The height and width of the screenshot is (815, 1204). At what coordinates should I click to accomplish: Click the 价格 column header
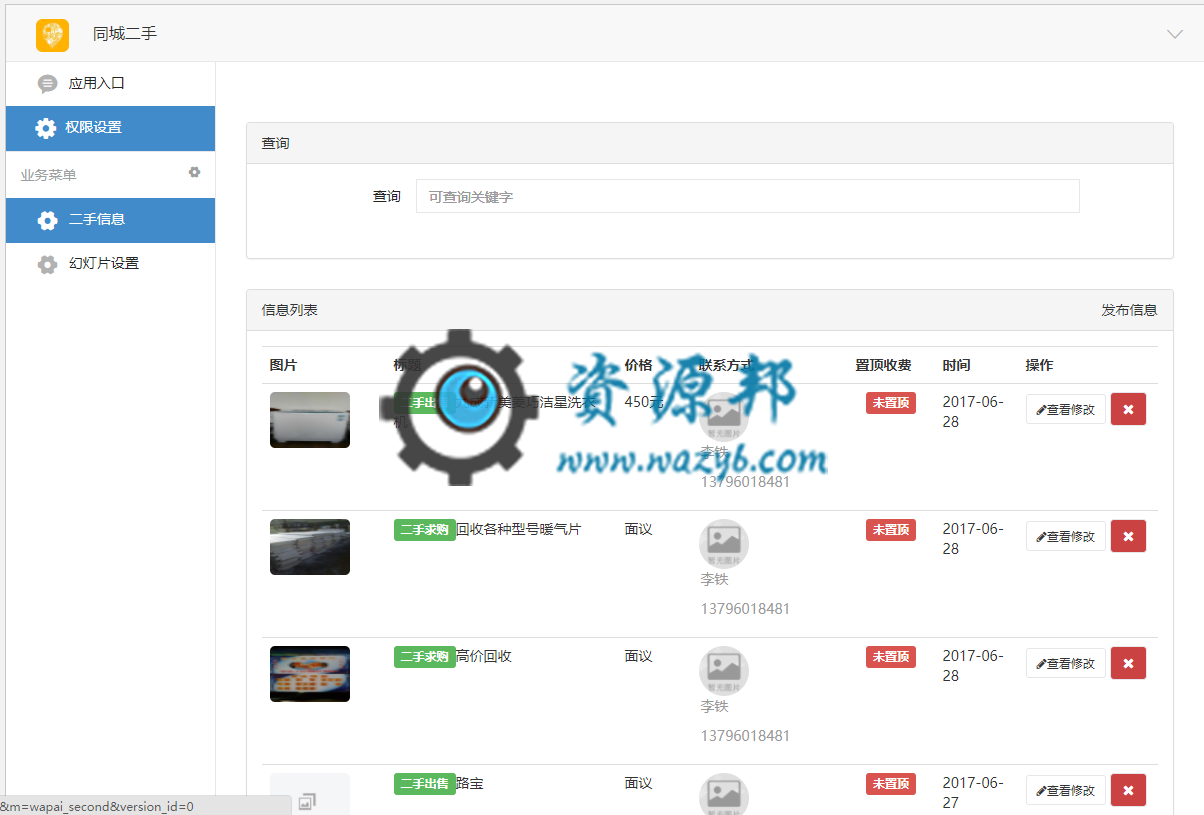click(638, 366)
